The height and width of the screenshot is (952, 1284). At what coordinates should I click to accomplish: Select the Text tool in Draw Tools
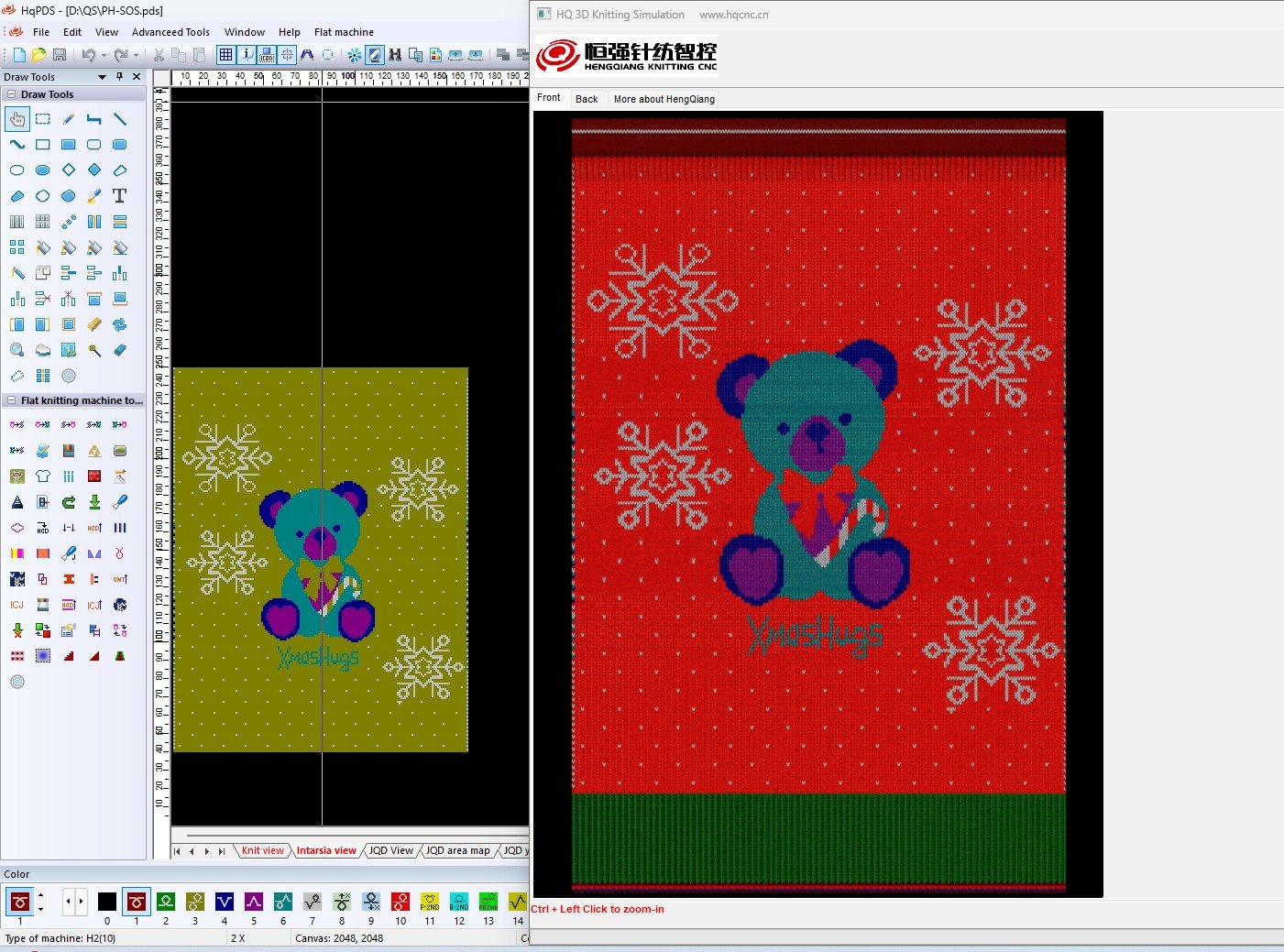[119, 196]
